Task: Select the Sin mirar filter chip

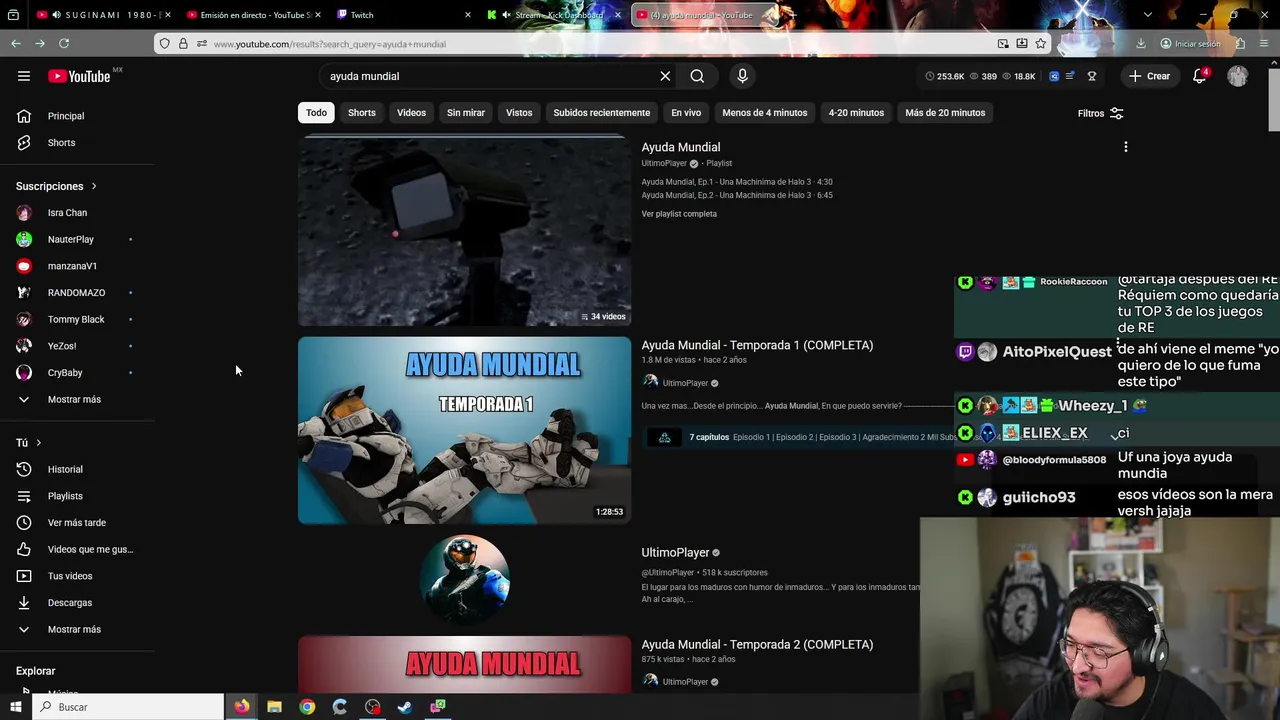Action: pyautogui.click(x=466, y=113)
